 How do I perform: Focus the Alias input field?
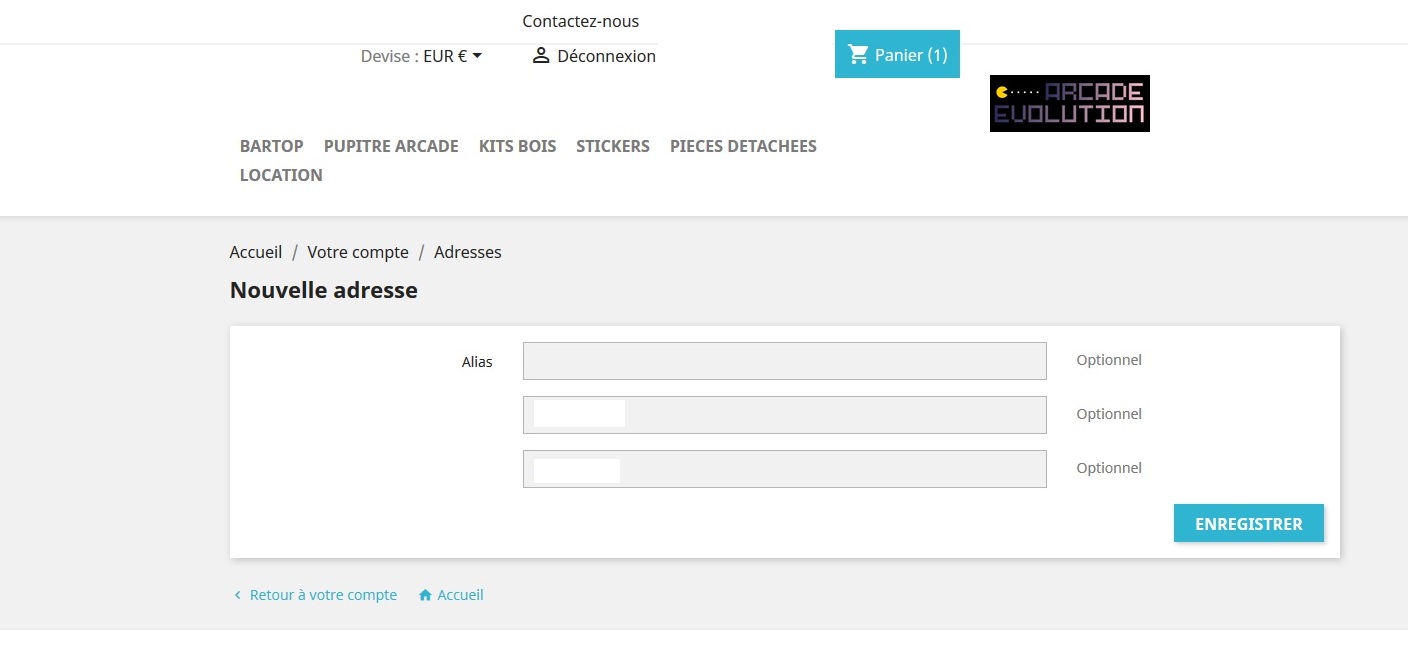(x=785, y=361)
